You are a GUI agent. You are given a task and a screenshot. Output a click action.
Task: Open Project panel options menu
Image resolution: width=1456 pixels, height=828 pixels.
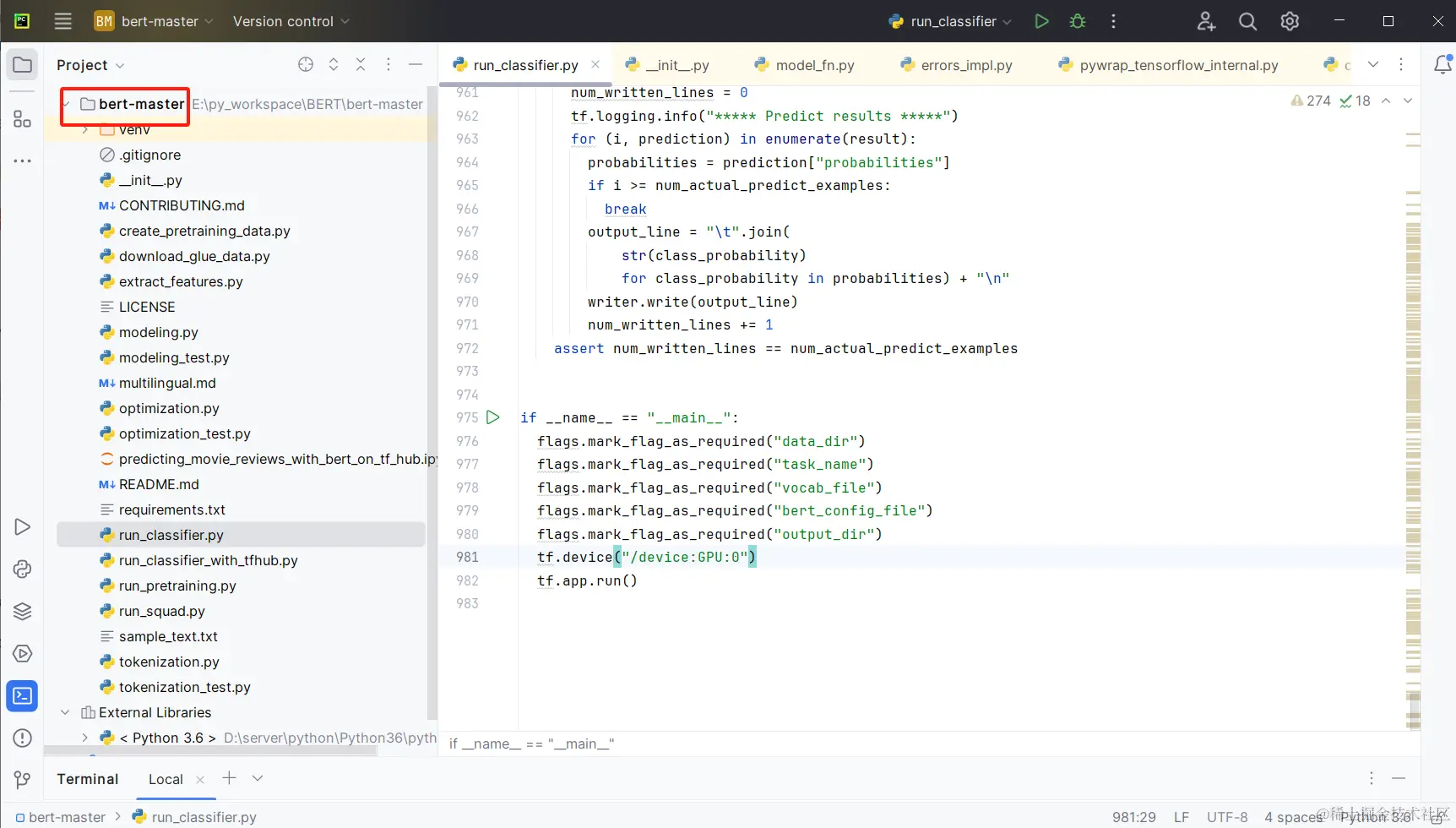click(388, 64)
